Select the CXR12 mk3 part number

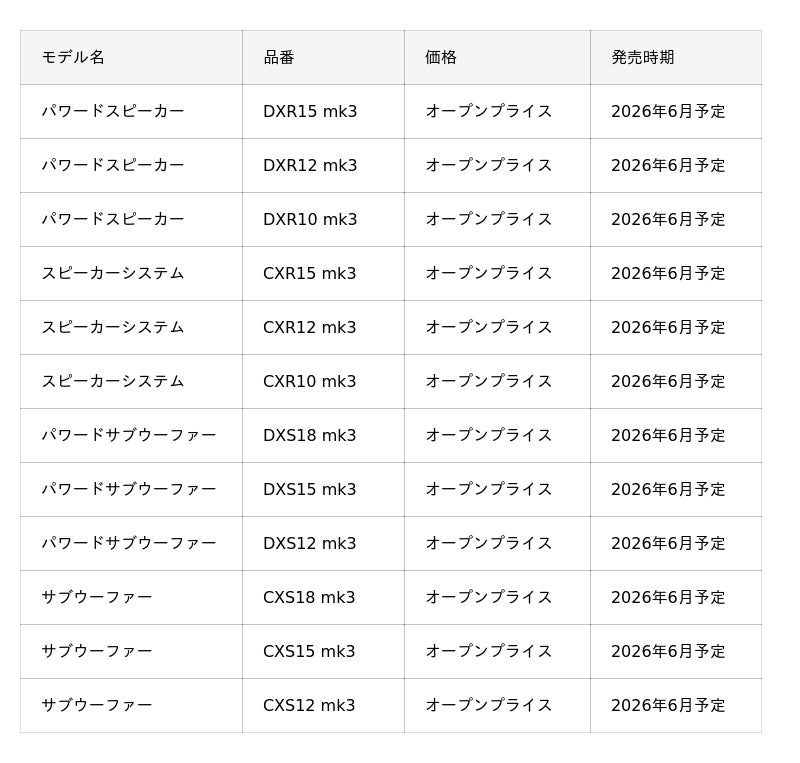[x=310, y=328]
